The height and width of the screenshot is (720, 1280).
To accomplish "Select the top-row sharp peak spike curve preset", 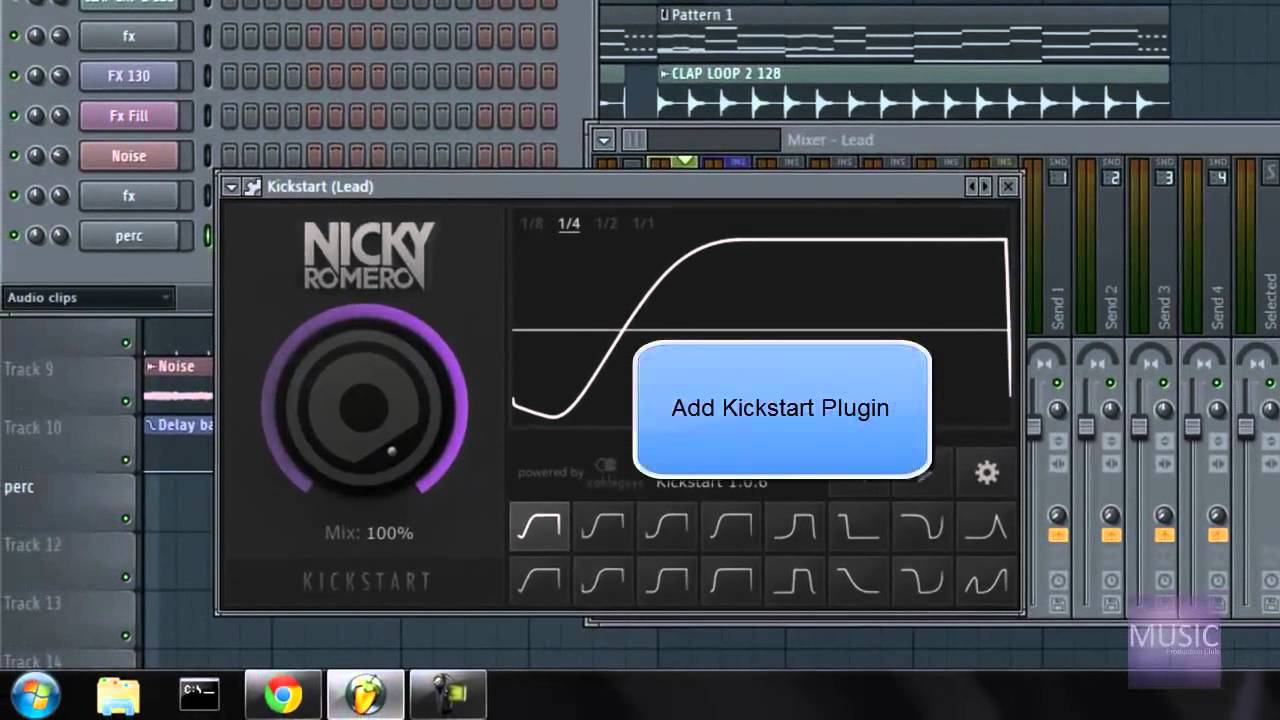I will tap(986, 527).
